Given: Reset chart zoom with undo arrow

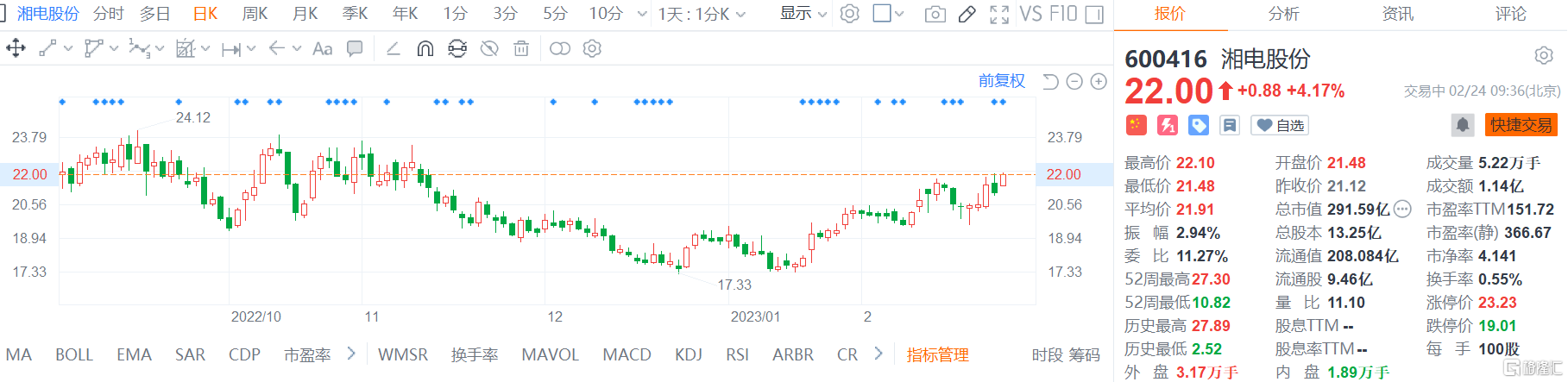Looking at the screenshot, I should click(x=1050, y=81).
